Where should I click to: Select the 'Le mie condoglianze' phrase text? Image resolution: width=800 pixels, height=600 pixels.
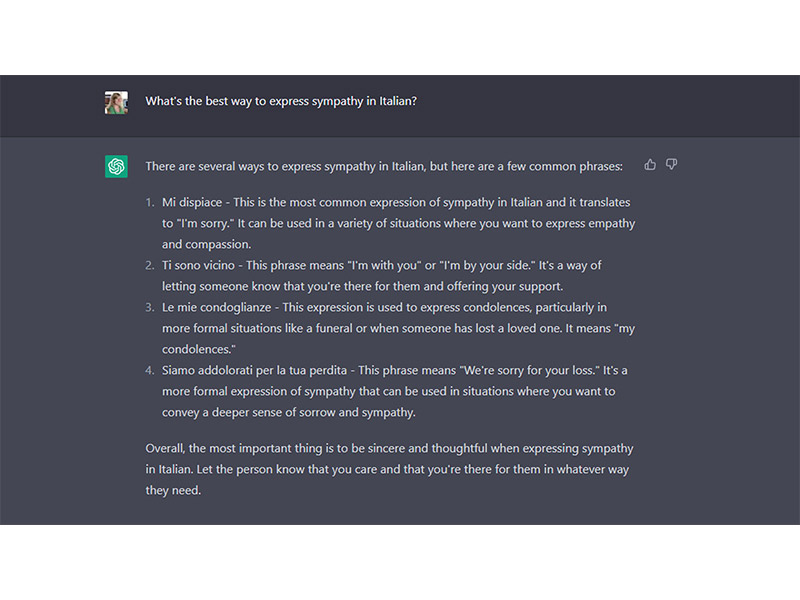(x=216, y=308)
